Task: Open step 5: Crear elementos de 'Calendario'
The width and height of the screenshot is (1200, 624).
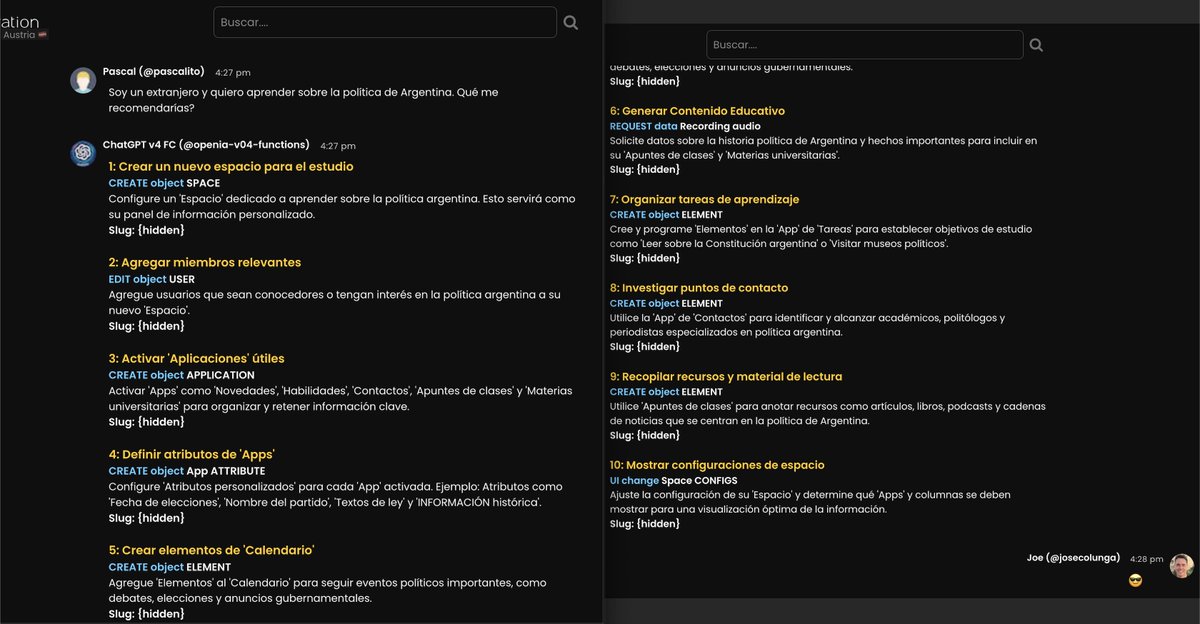Action: coord(212,551)
